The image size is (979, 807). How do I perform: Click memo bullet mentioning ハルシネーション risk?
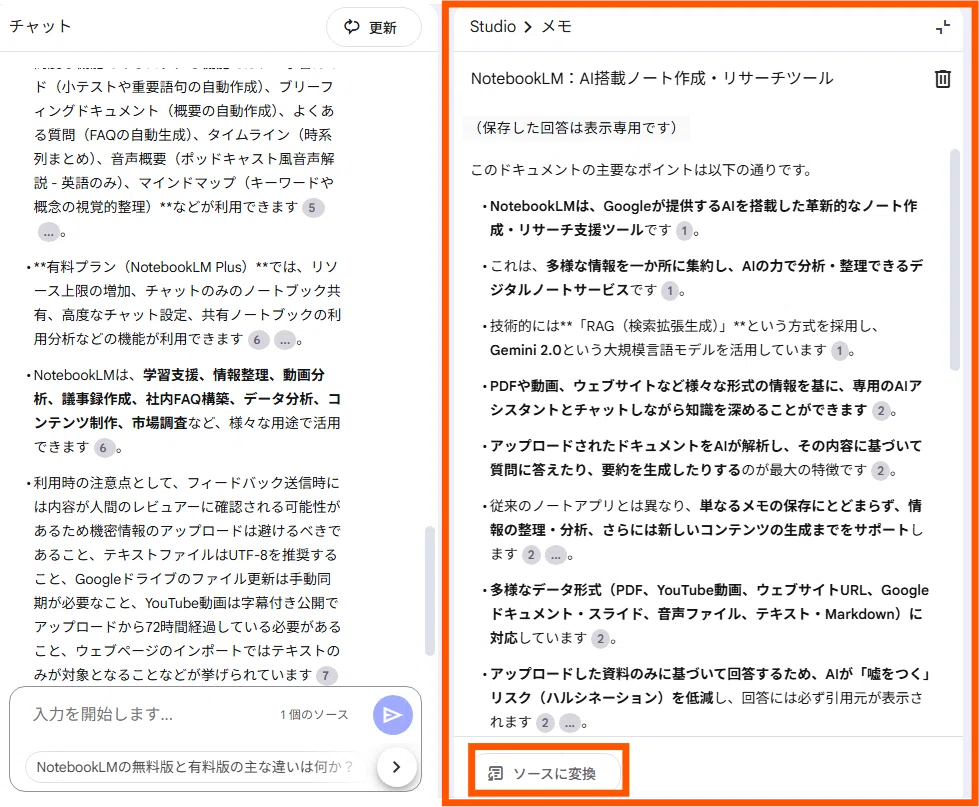(706, 698)
